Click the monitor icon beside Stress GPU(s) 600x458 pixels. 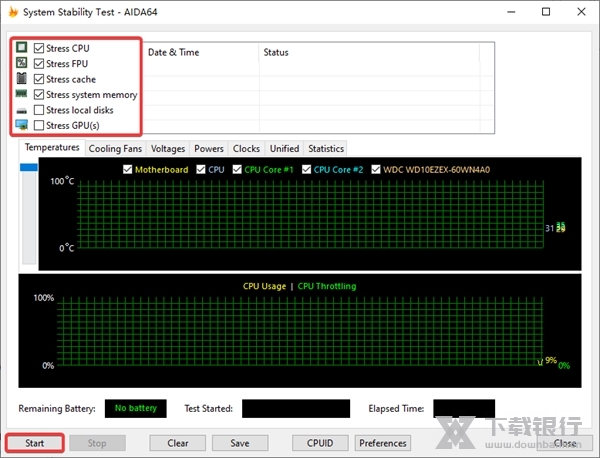click(21, 126)
